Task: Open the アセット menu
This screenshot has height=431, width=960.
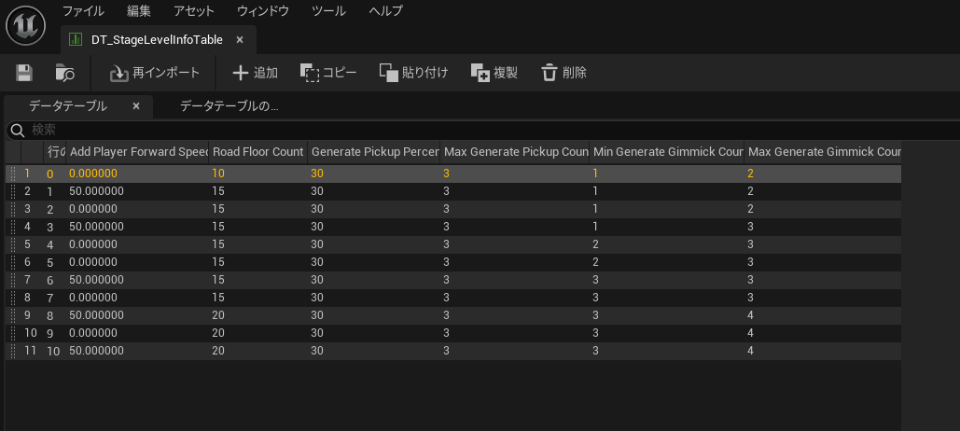Action: coord(194,11)
